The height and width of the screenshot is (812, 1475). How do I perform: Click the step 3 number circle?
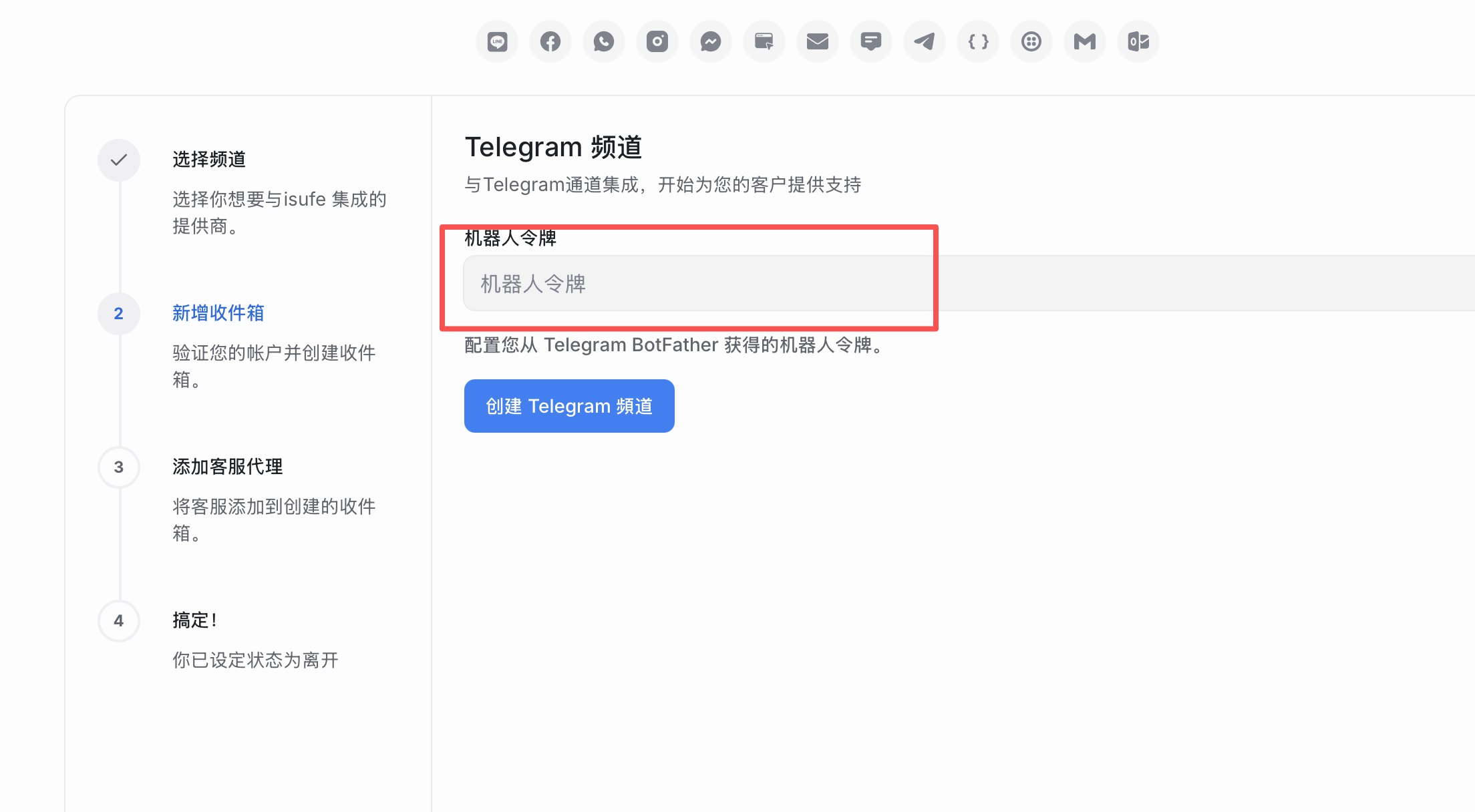pyautogui.click(x=119, y=467)
